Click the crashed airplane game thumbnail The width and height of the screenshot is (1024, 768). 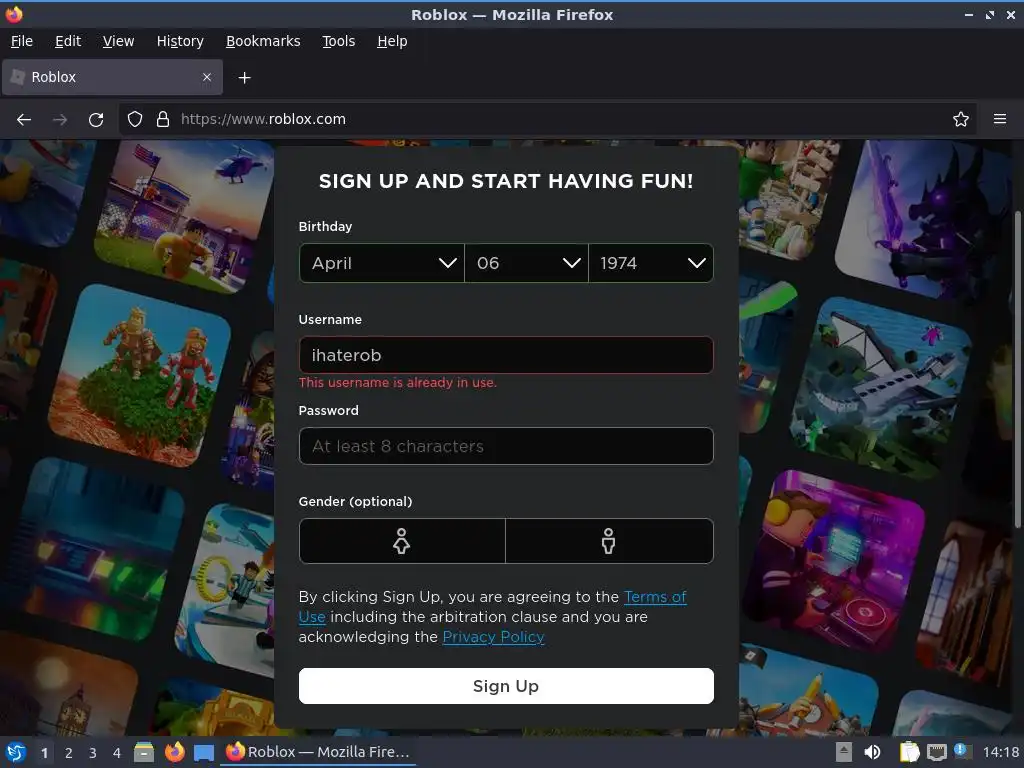coord(881,389)
